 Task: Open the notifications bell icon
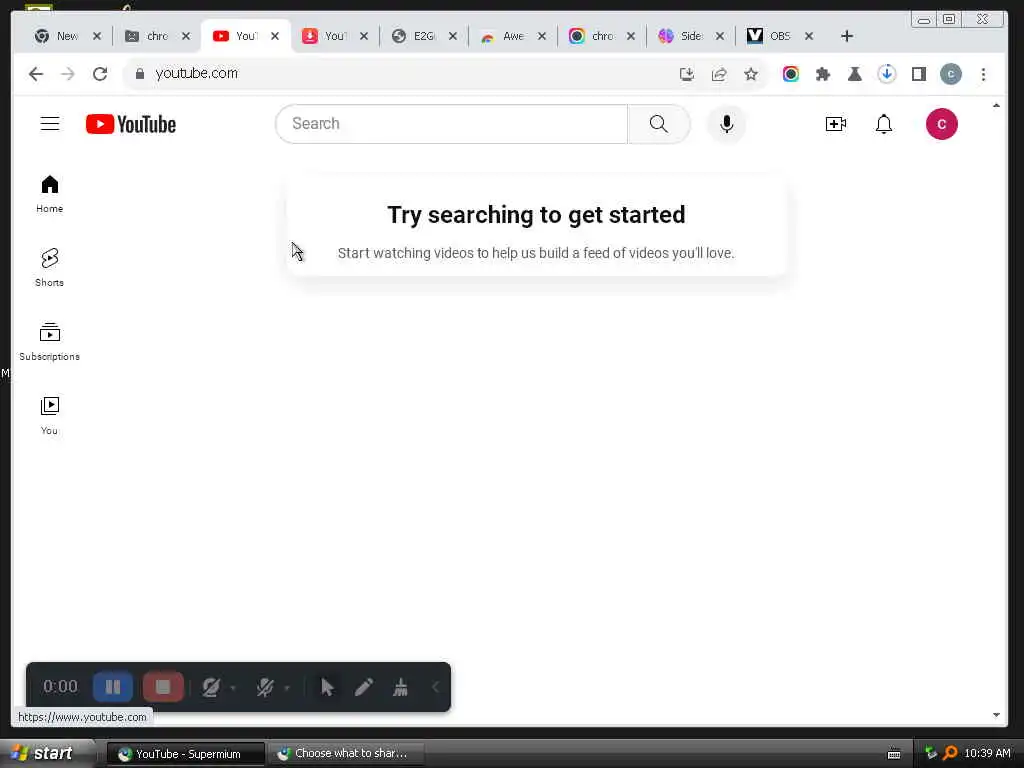click(x=884, y=124)
